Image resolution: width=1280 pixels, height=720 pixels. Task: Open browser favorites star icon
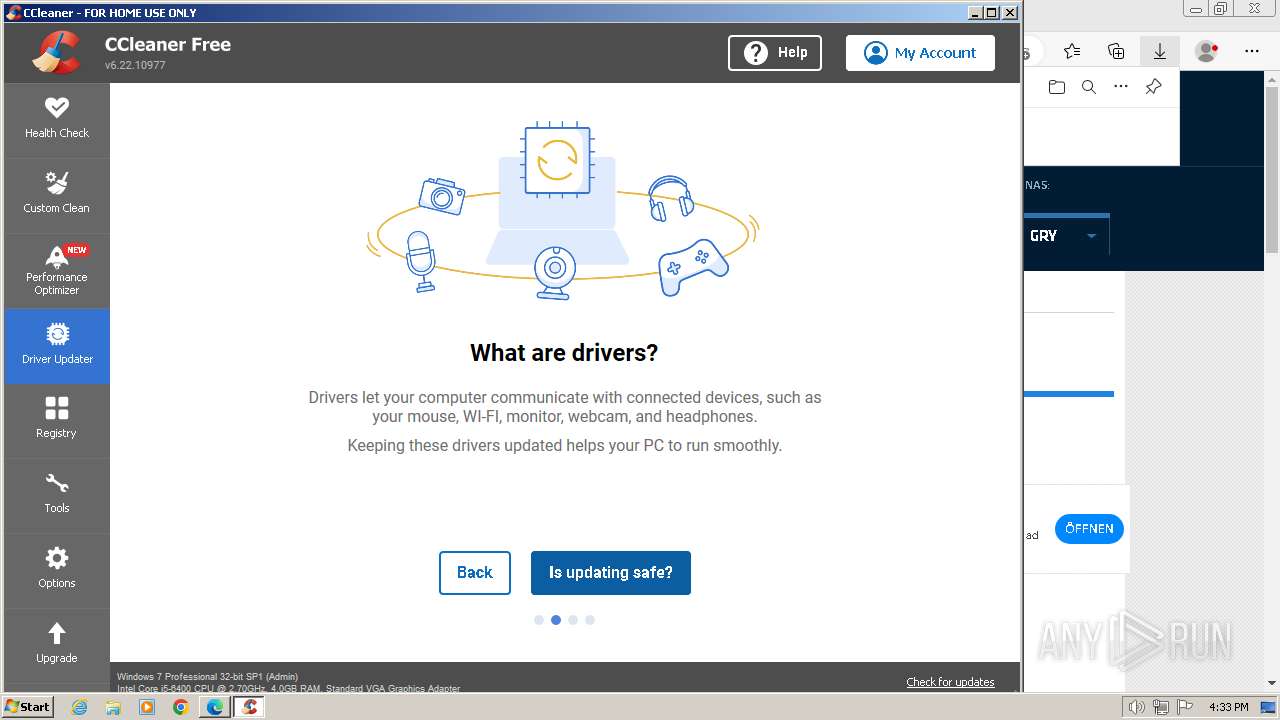tap(1072, 51)
